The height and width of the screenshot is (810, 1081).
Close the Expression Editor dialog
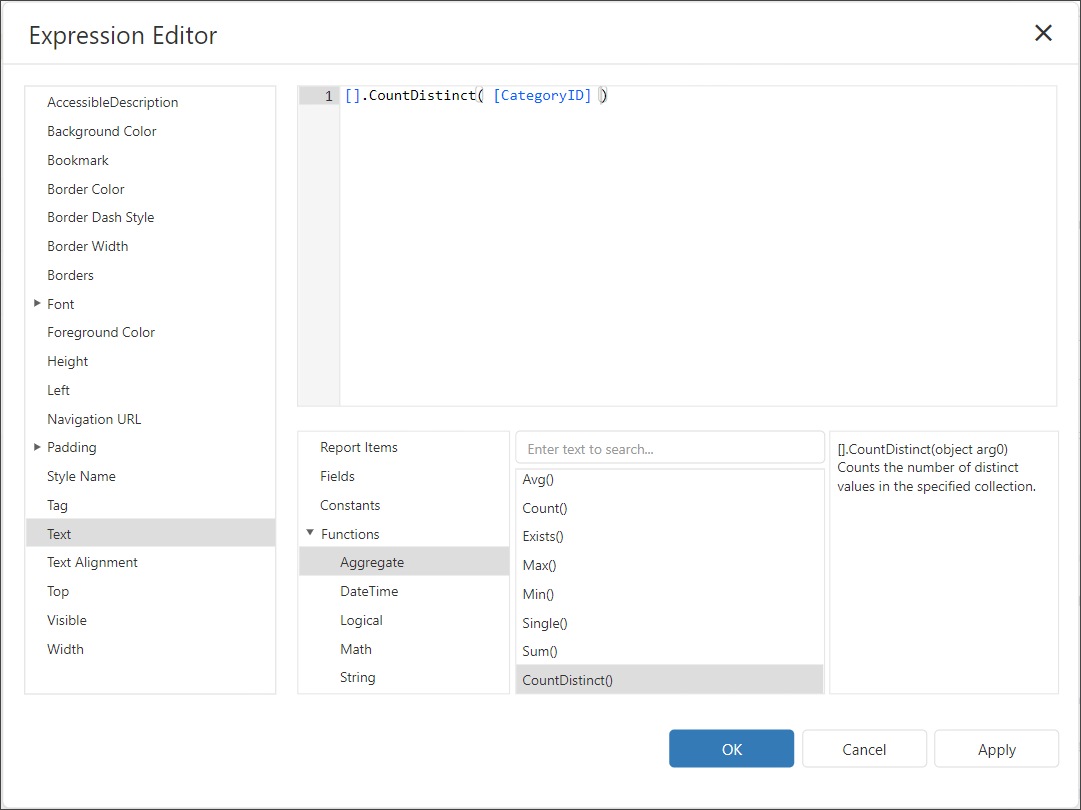pyautogui.click(x=1043, y=33)
